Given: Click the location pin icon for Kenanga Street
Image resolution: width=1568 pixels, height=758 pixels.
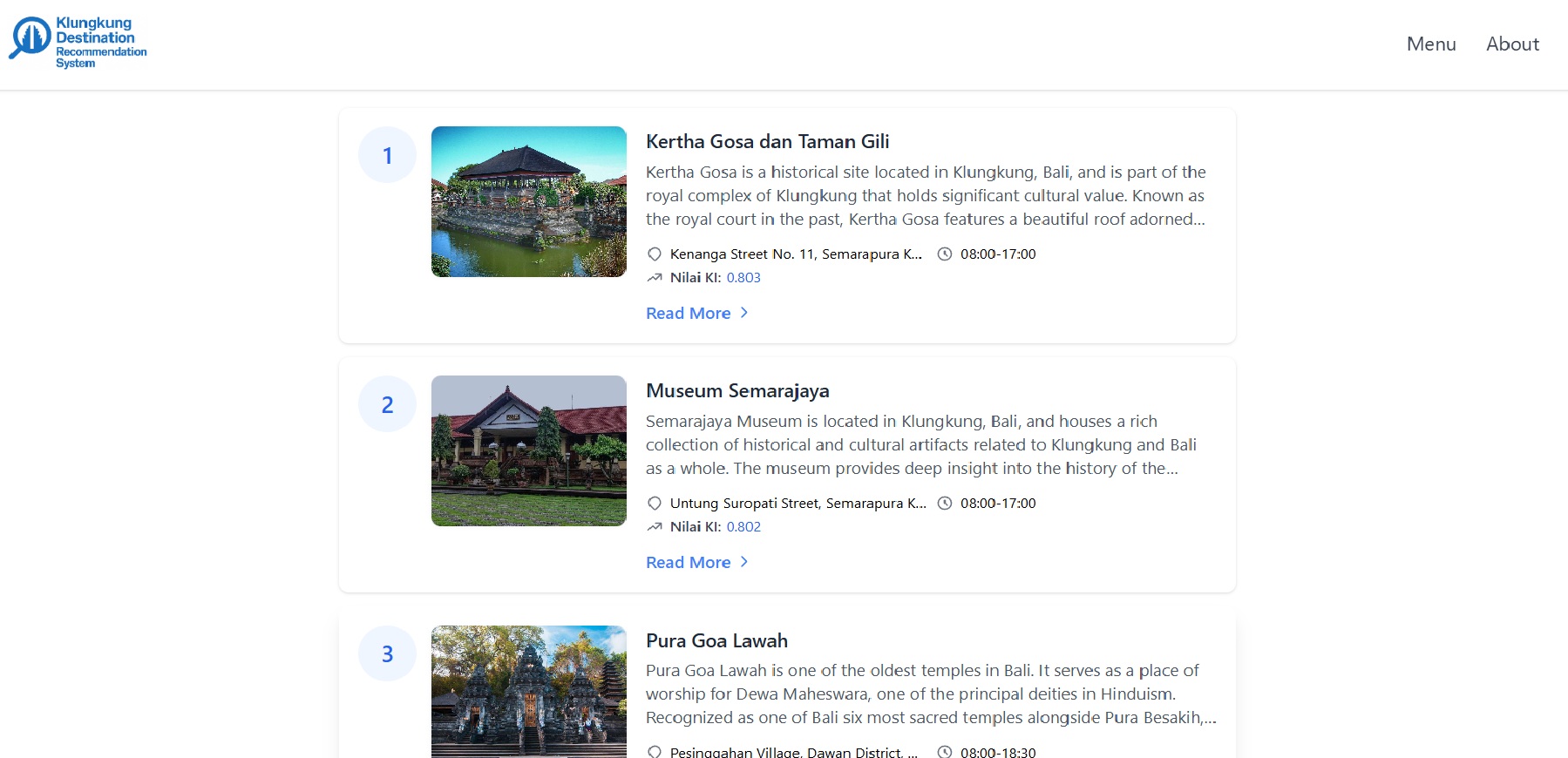Looking at the screenshot, I should pyautogui.click(x=655, y=254).
